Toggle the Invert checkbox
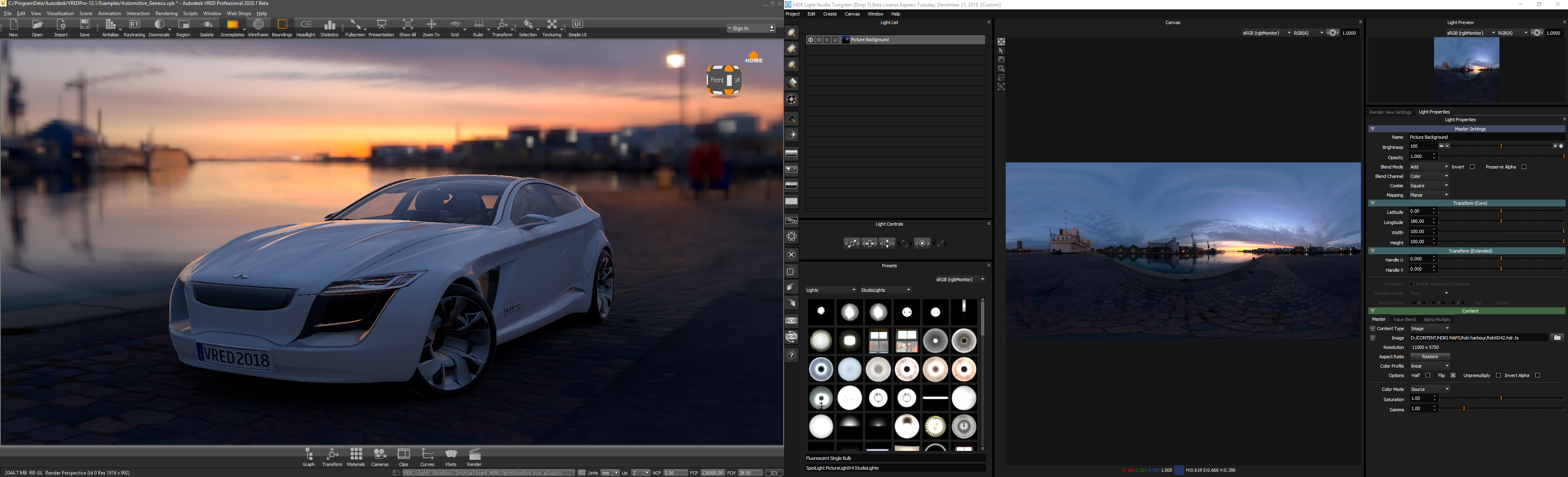The image size is (1568, 477). pyautogui.click(x=1472, y=167)
